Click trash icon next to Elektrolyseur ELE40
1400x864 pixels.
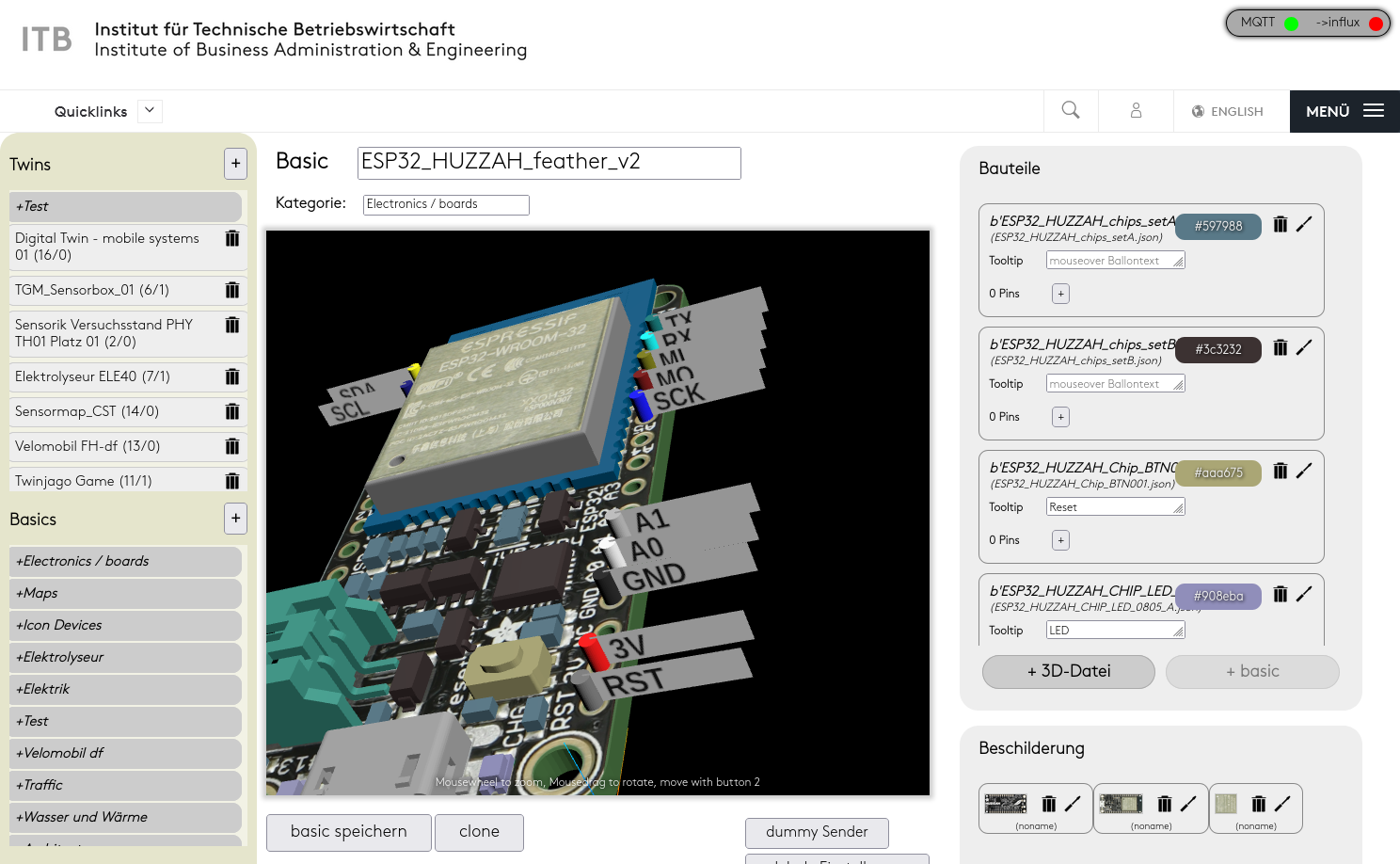point(232,377)
